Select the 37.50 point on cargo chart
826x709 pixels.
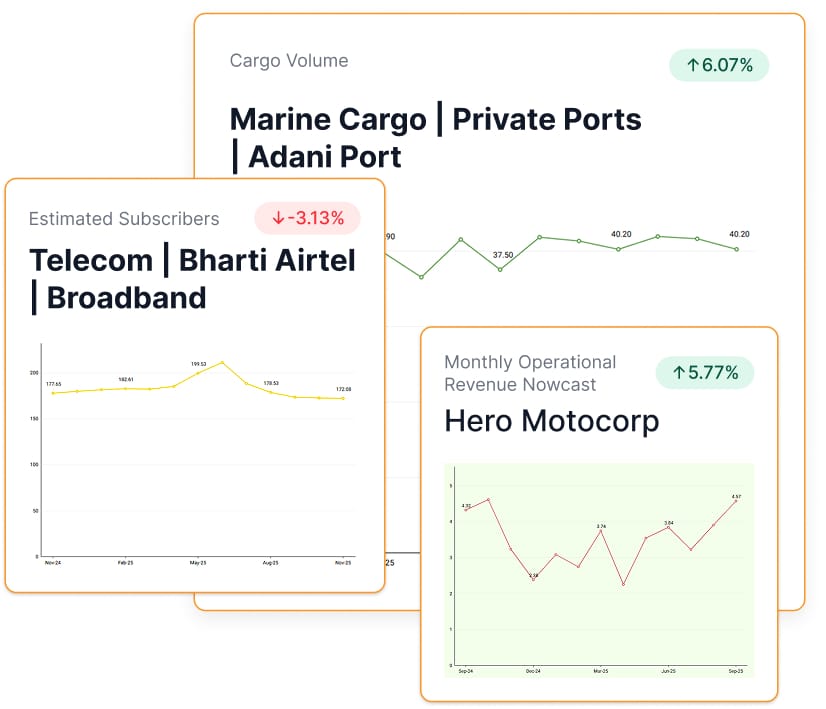click(500, 269)
